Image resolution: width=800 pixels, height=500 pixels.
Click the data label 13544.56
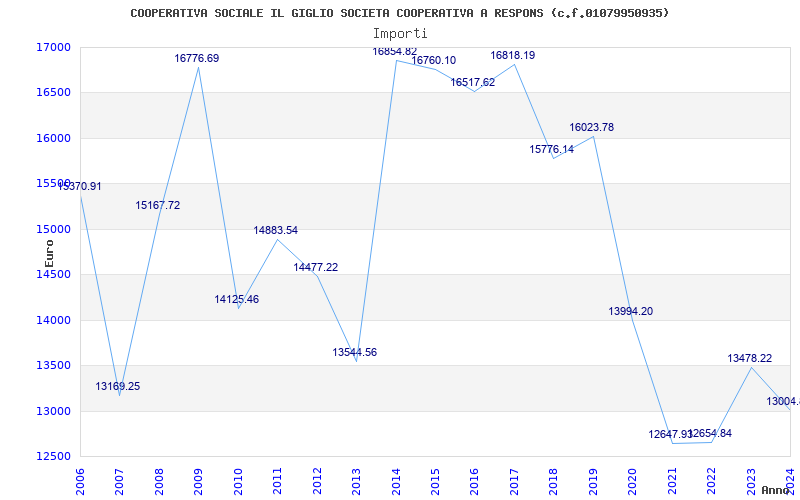355,352
